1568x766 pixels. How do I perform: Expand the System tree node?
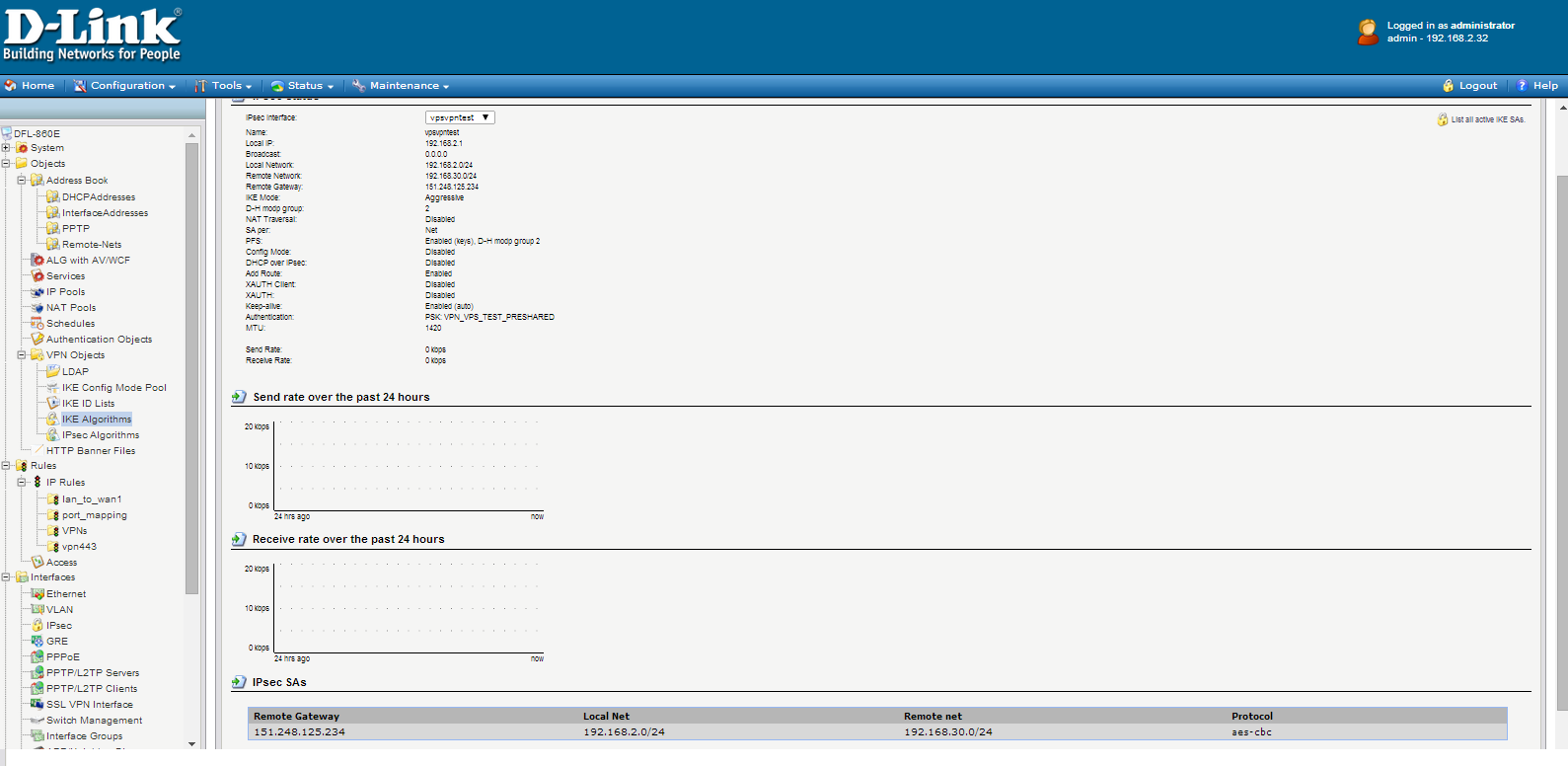(6, 148)
